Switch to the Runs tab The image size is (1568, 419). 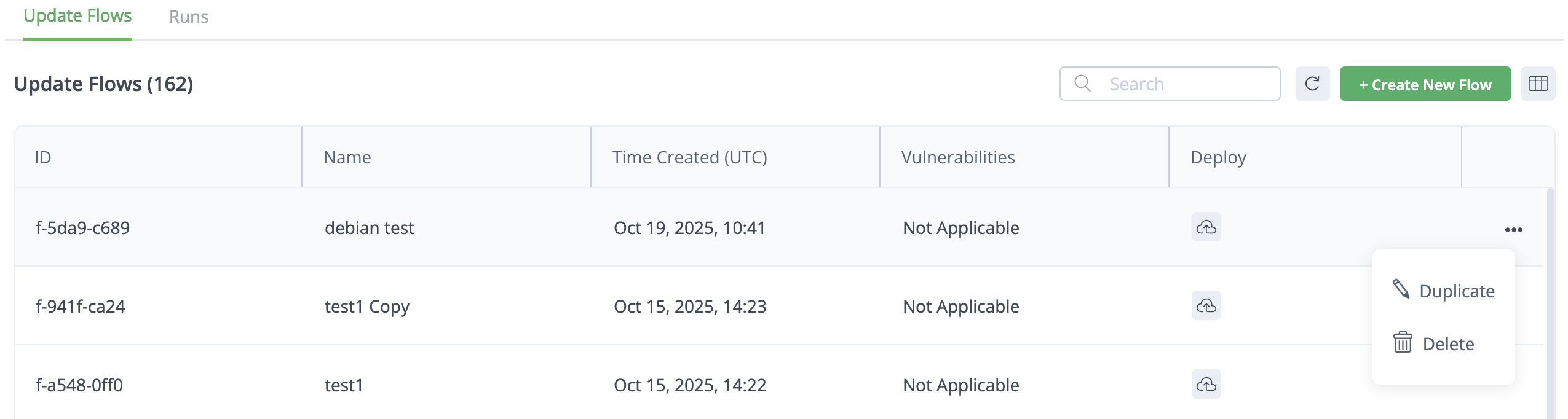pos(188,17)
